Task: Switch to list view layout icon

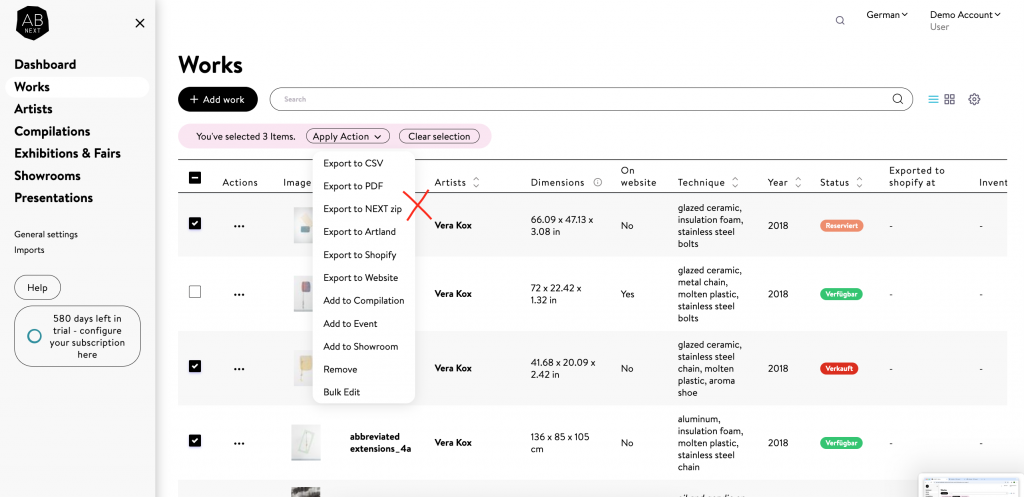Action: pos(933,99)
